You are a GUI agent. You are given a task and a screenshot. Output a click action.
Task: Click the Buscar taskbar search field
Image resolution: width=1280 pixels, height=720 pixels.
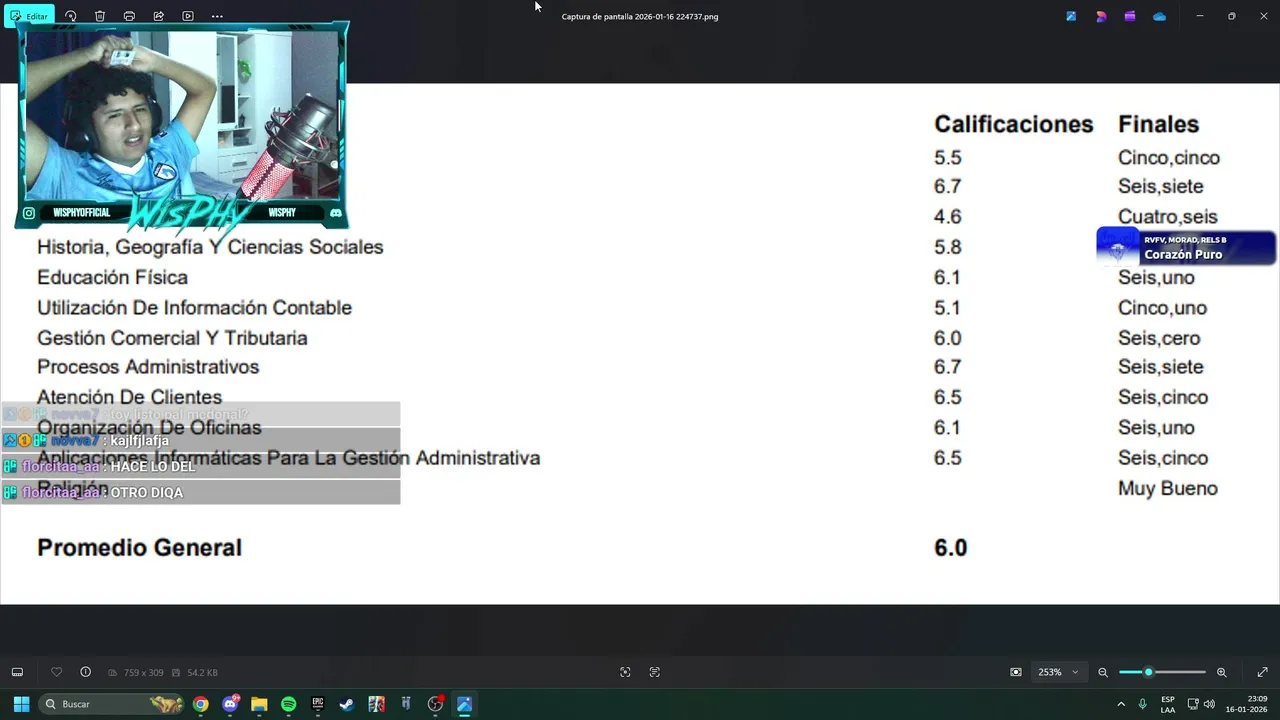coord(112,704)
